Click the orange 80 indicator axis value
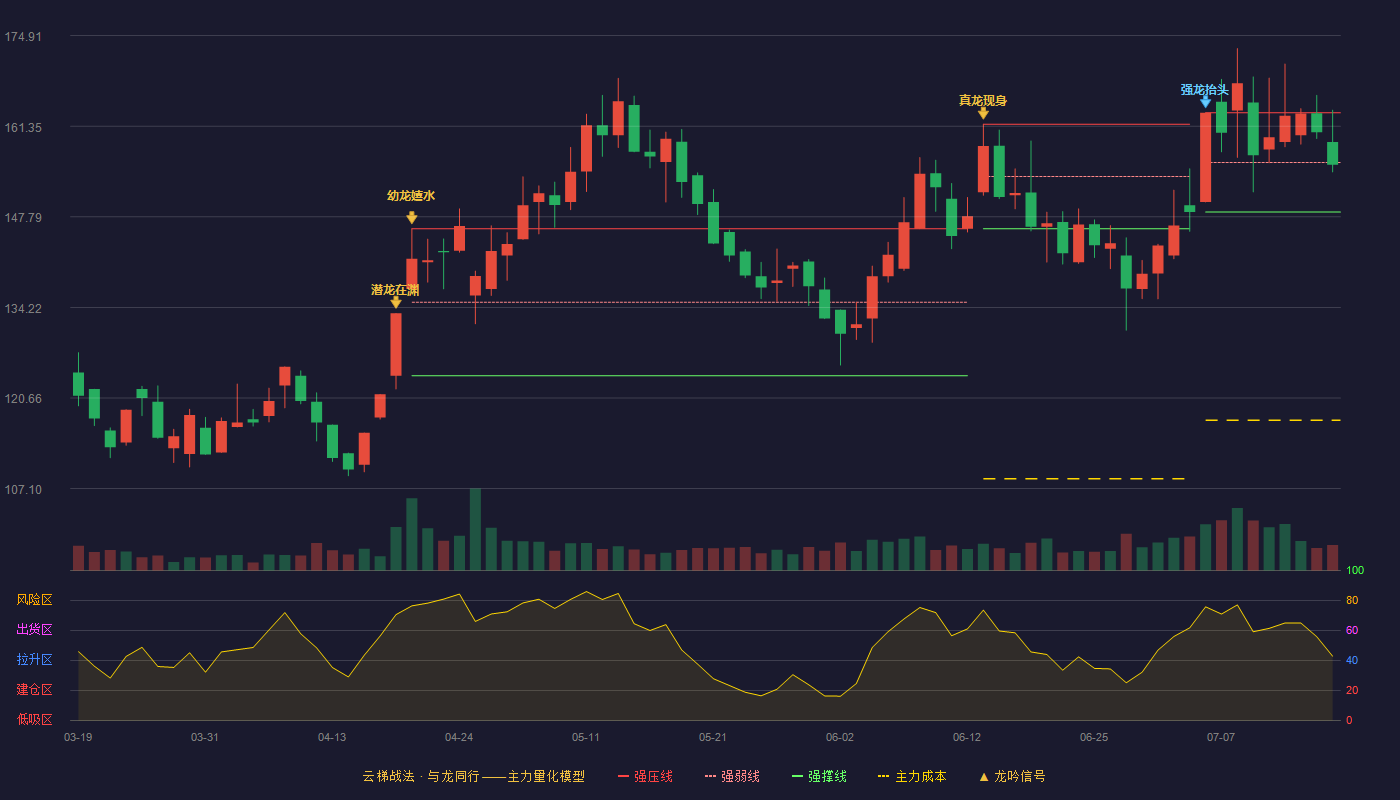Screen dimensions: 1400x800 [1352, 600]
